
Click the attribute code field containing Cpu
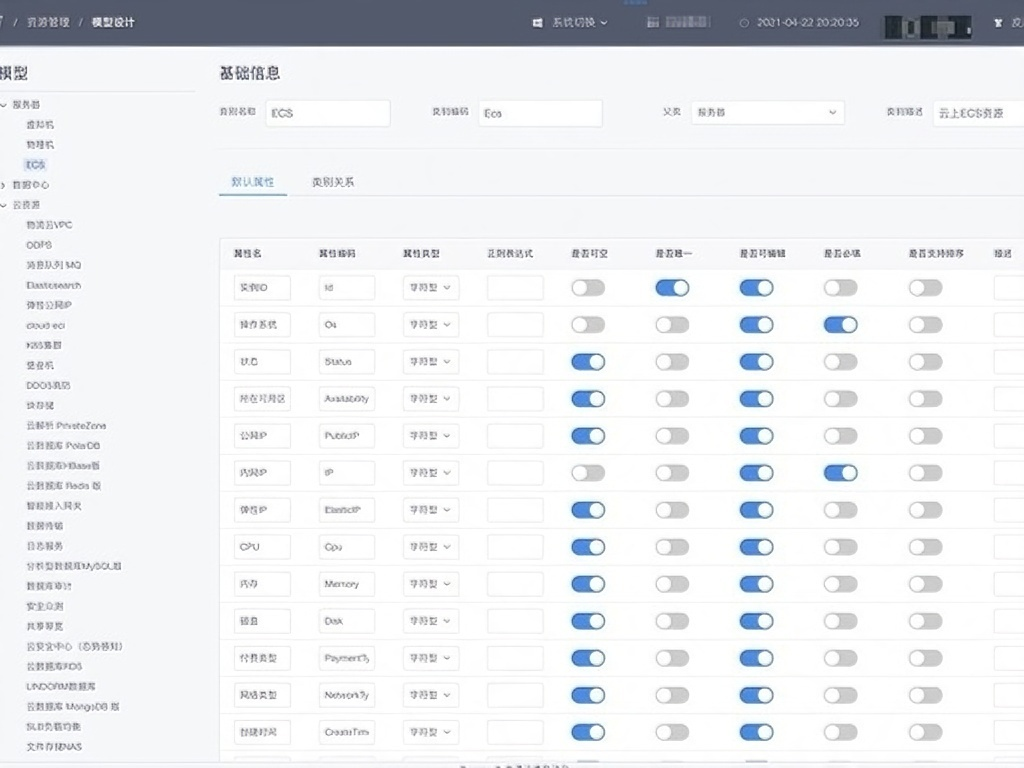[347, 547]
